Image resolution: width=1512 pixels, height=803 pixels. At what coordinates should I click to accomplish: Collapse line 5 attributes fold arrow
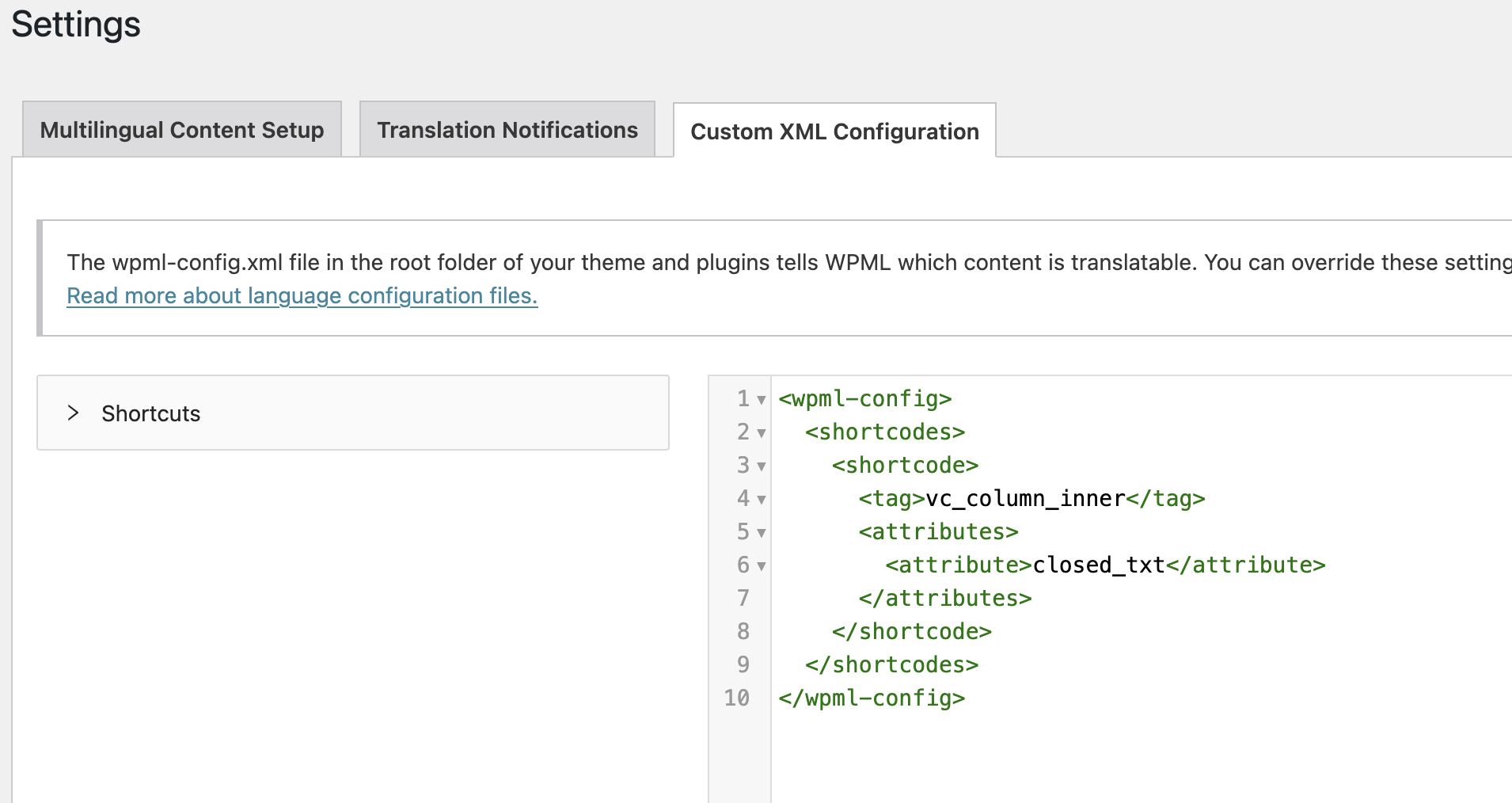[761, 533]
